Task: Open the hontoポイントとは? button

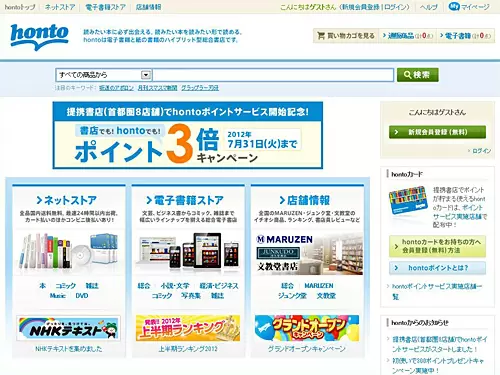Action: point(437,268)
